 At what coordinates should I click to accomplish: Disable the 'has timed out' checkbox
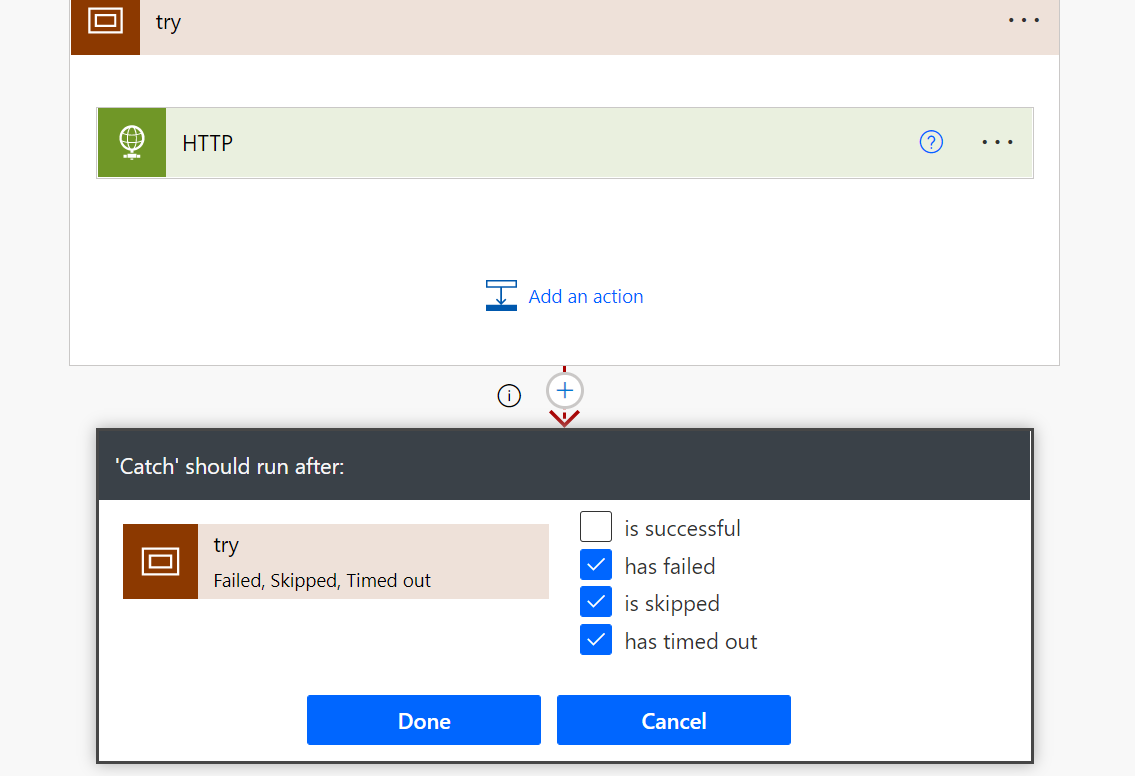[596, 641]
